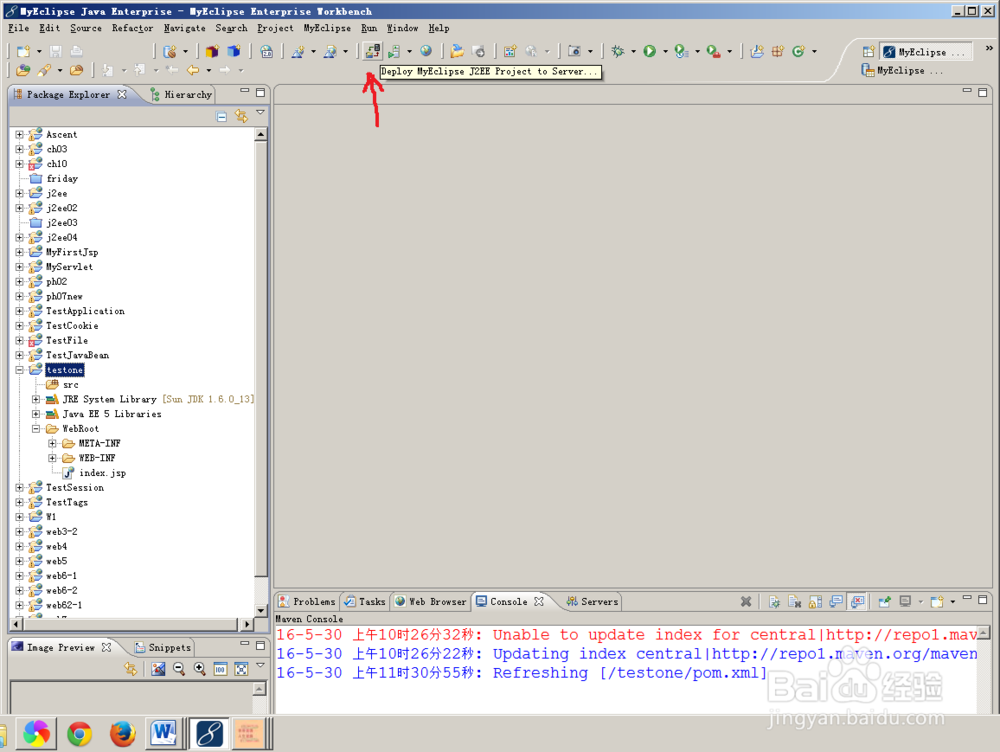Click the Print toolbar icon
The image size is (1000, 752).
click(77, 51)
